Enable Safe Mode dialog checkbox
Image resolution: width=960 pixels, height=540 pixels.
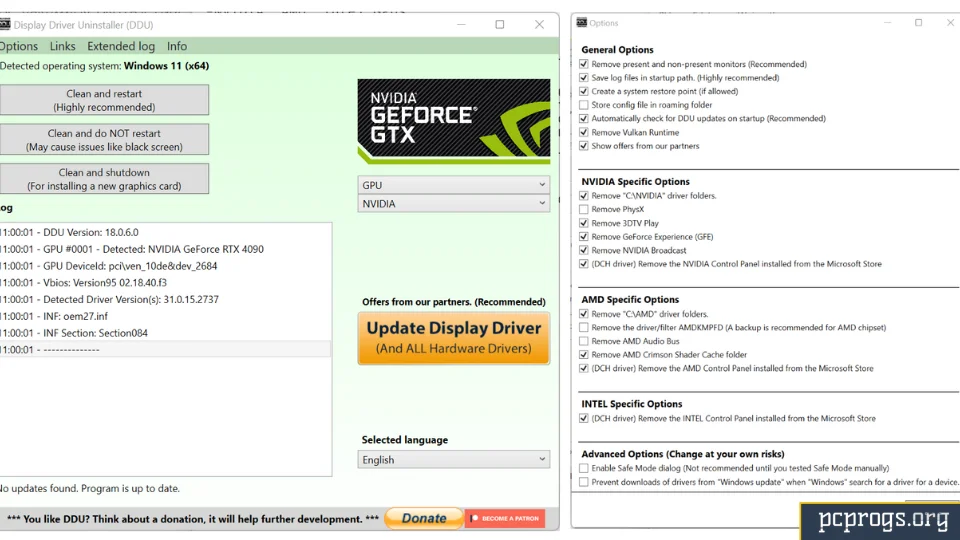pyautogui.click(x=583, y=468)
